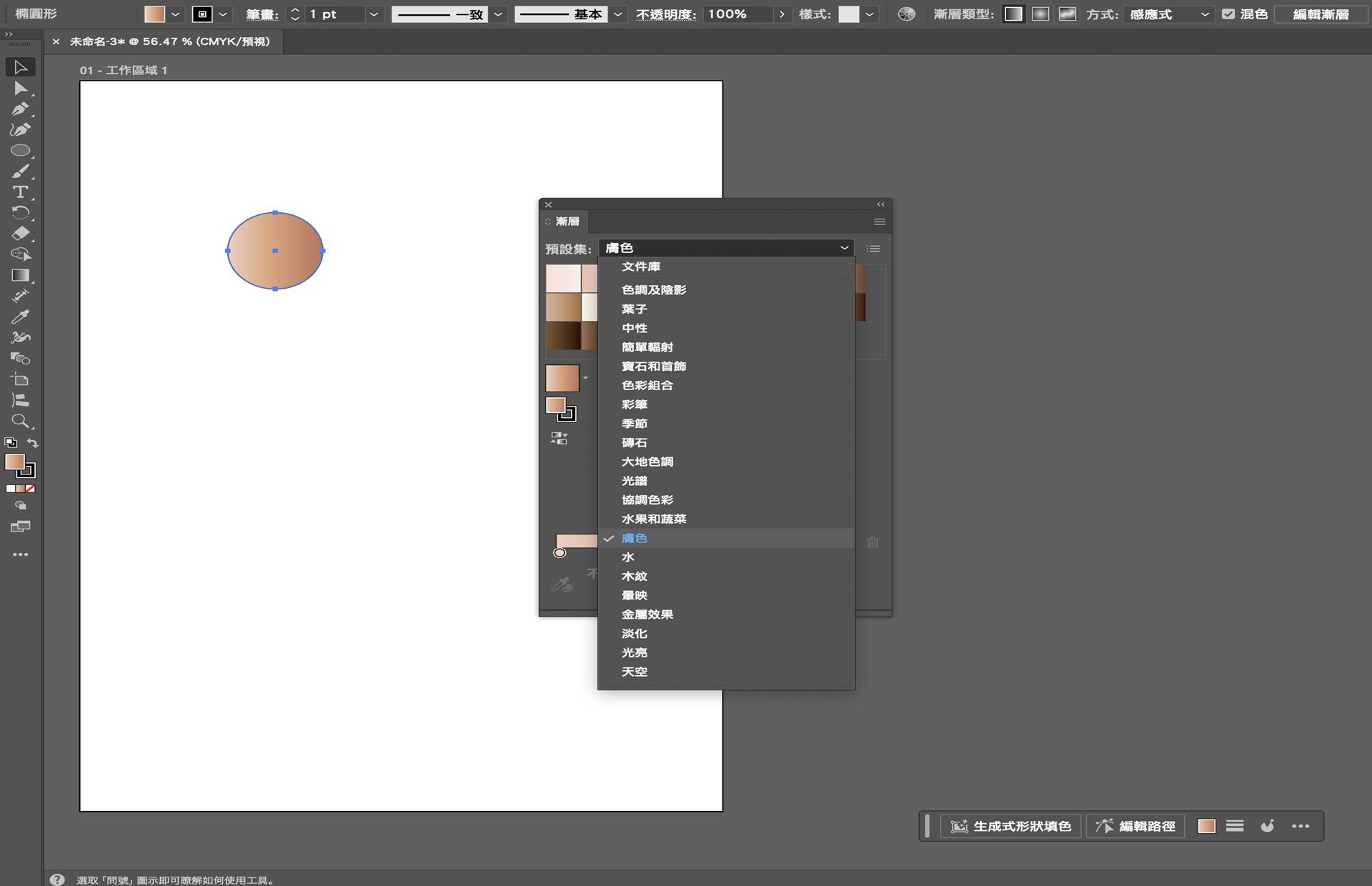Enable the 混色 checkbox in the options bar
Screen dimensions: 1372x886
(x=1229, y=13)
